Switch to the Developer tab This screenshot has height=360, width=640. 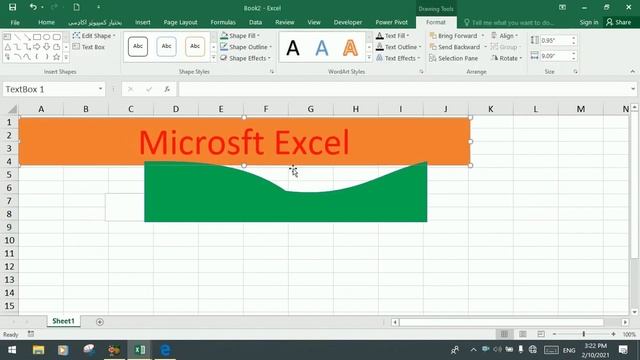348,22
